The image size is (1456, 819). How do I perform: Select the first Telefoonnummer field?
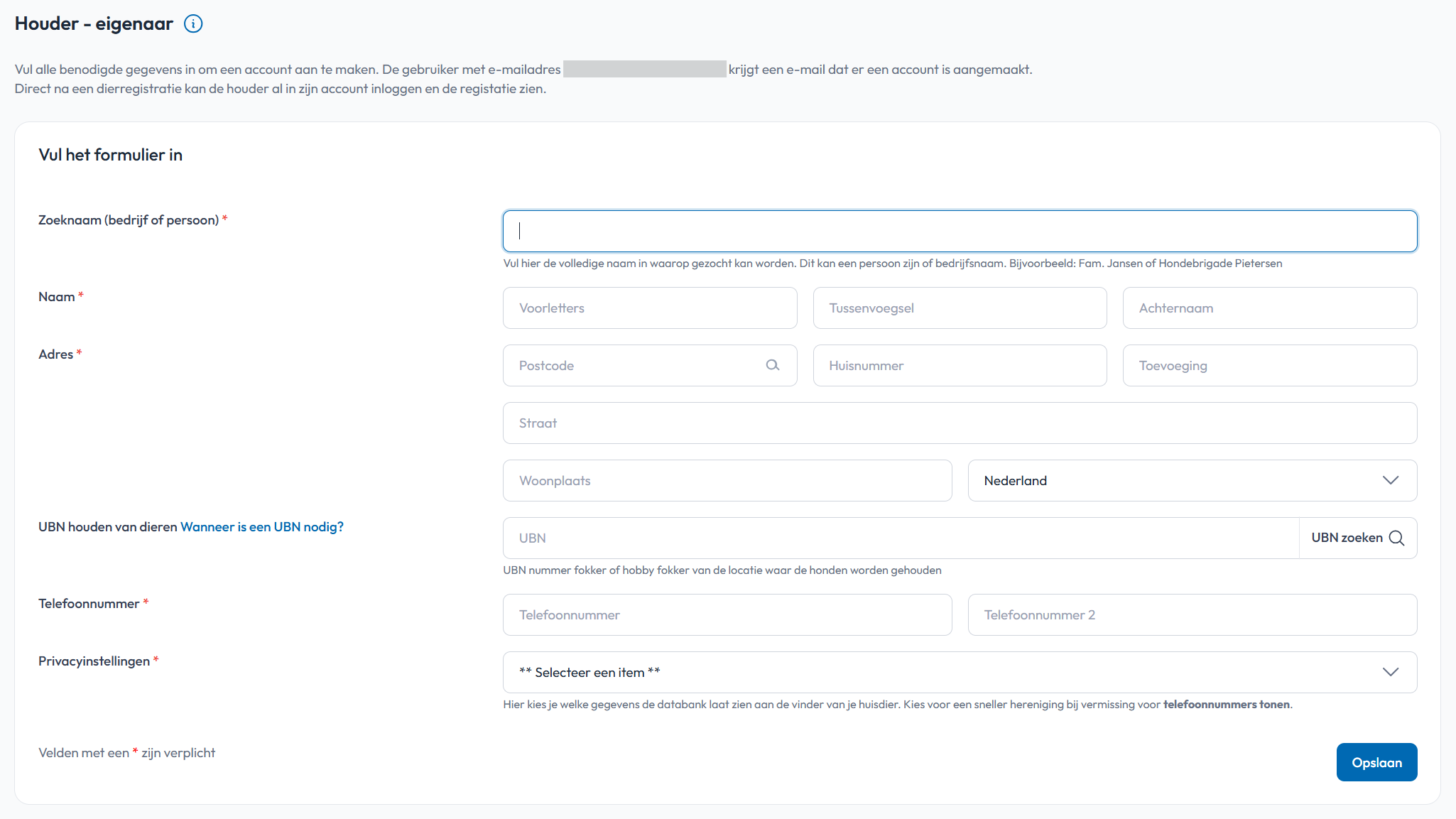coord(727,614)
